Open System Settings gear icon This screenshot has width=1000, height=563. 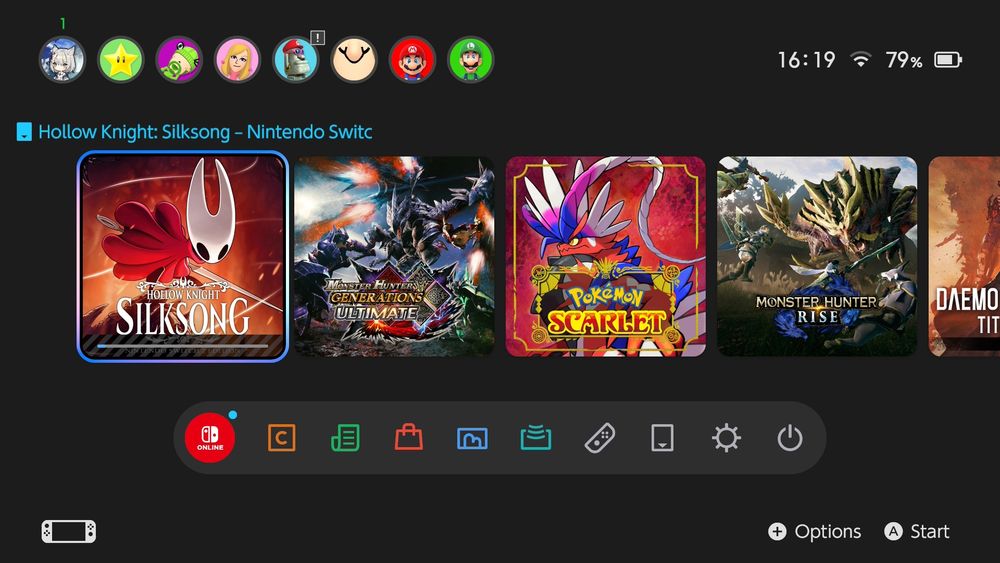click(726, 438)
